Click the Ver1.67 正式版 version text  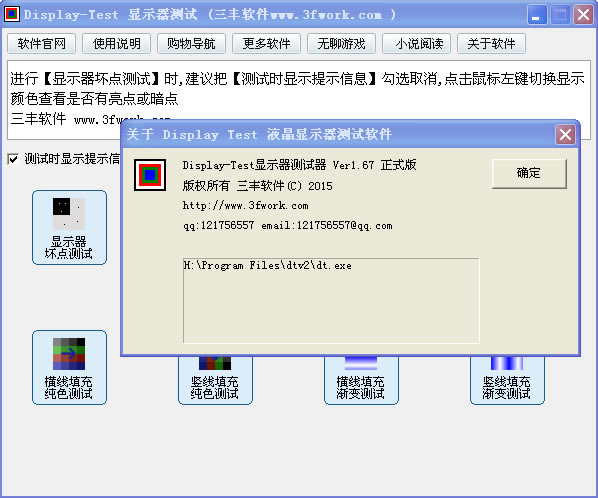point(374,165)
